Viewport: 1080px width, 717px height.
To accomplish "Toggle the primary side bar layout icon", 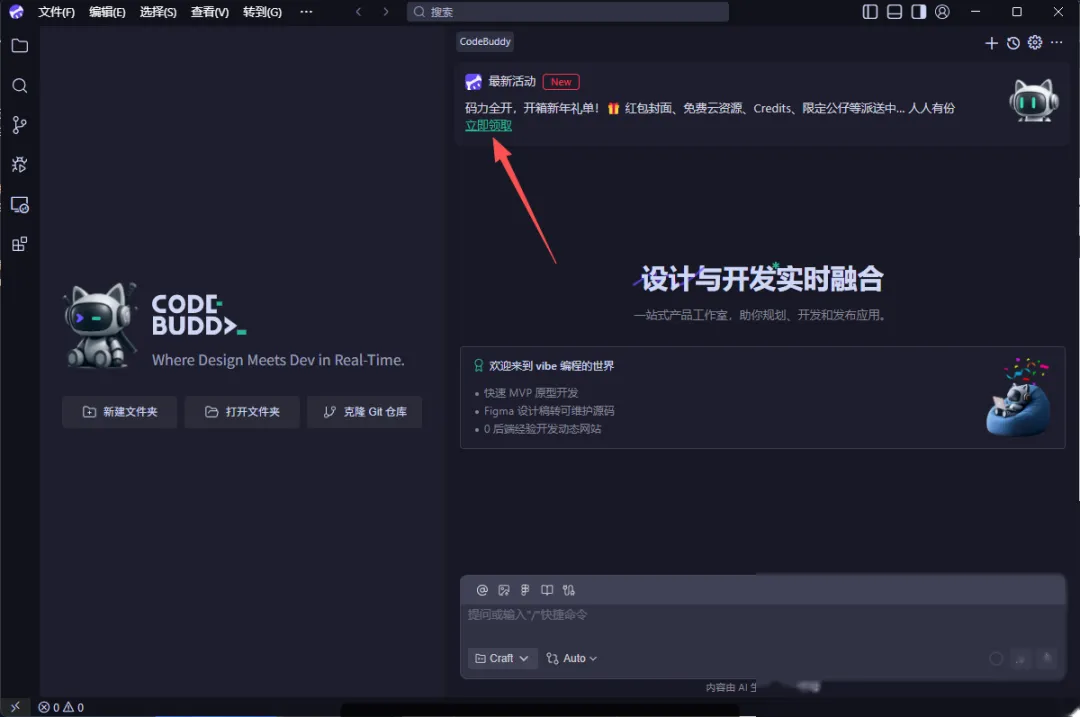I will pyautogui.click(x=870, y=12).
